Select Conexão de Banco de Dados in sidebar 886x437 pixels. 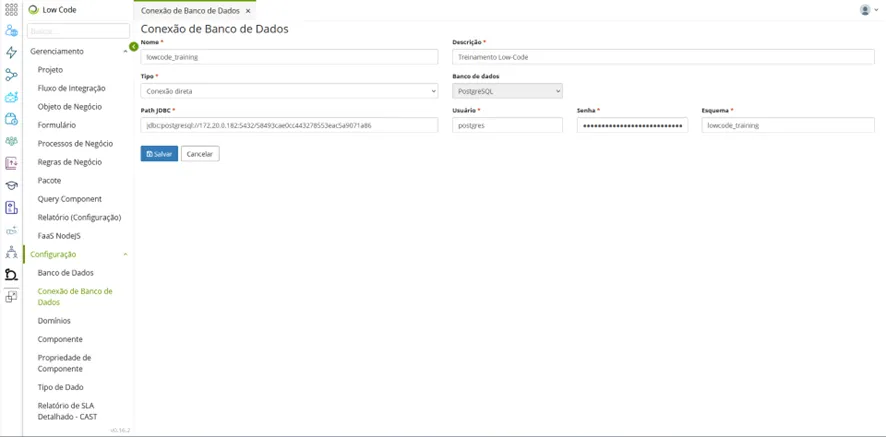point(75,297)
